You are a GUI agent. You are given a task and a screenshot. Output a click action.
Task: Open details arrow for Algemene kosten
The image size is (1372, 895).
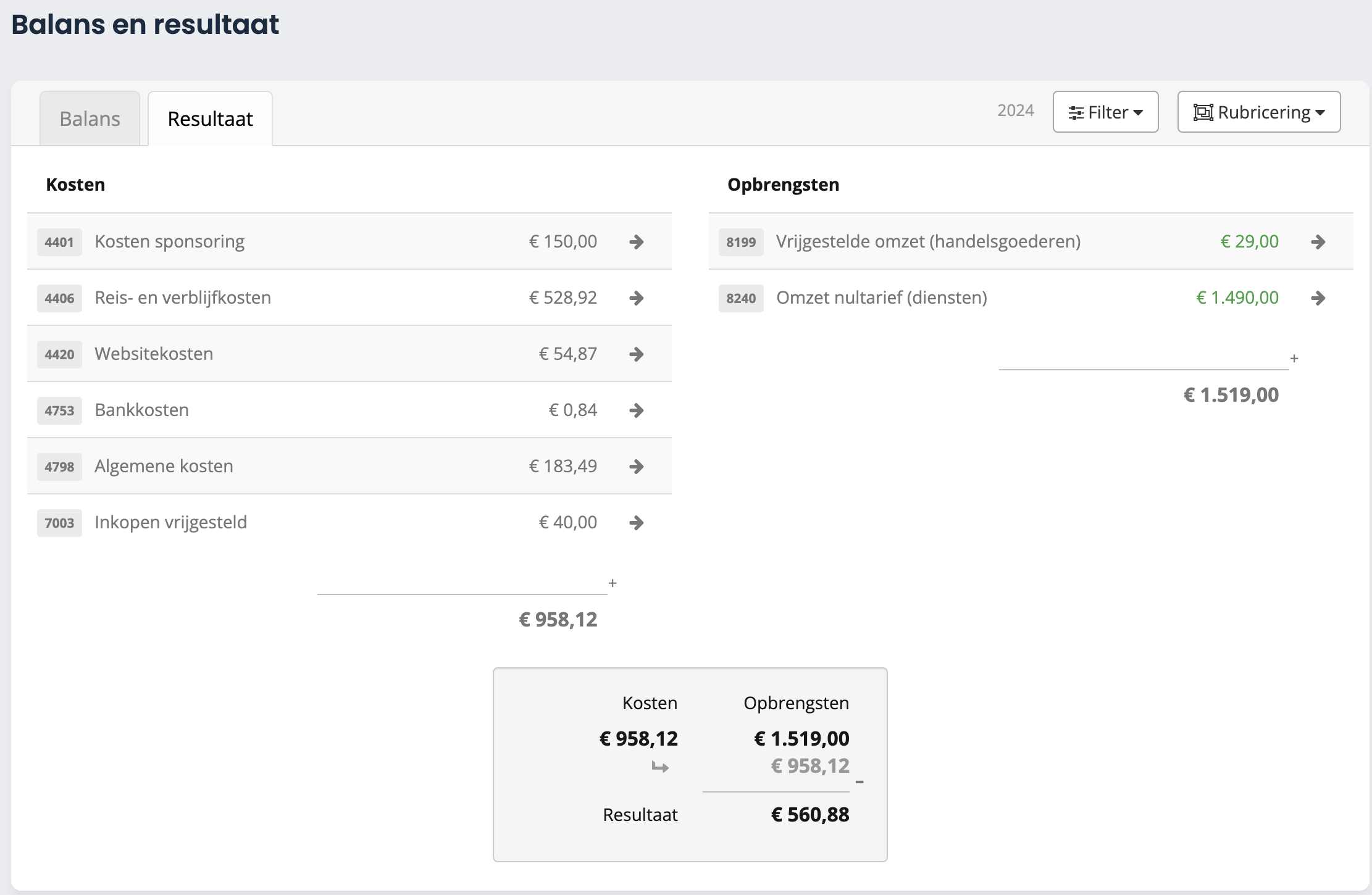[637, 467]
